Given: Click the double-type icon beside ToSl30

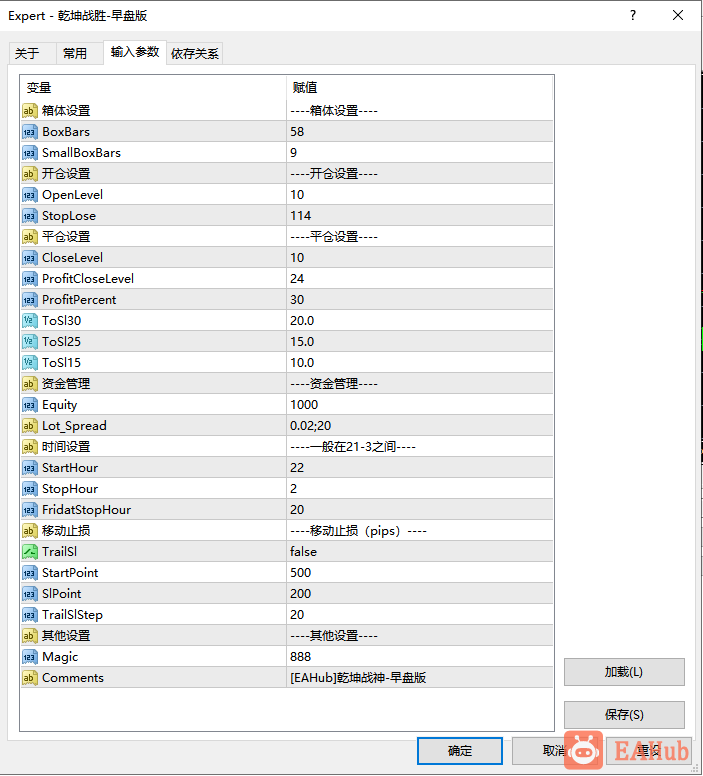Looking at the screenshot, I should pos(30,321).
